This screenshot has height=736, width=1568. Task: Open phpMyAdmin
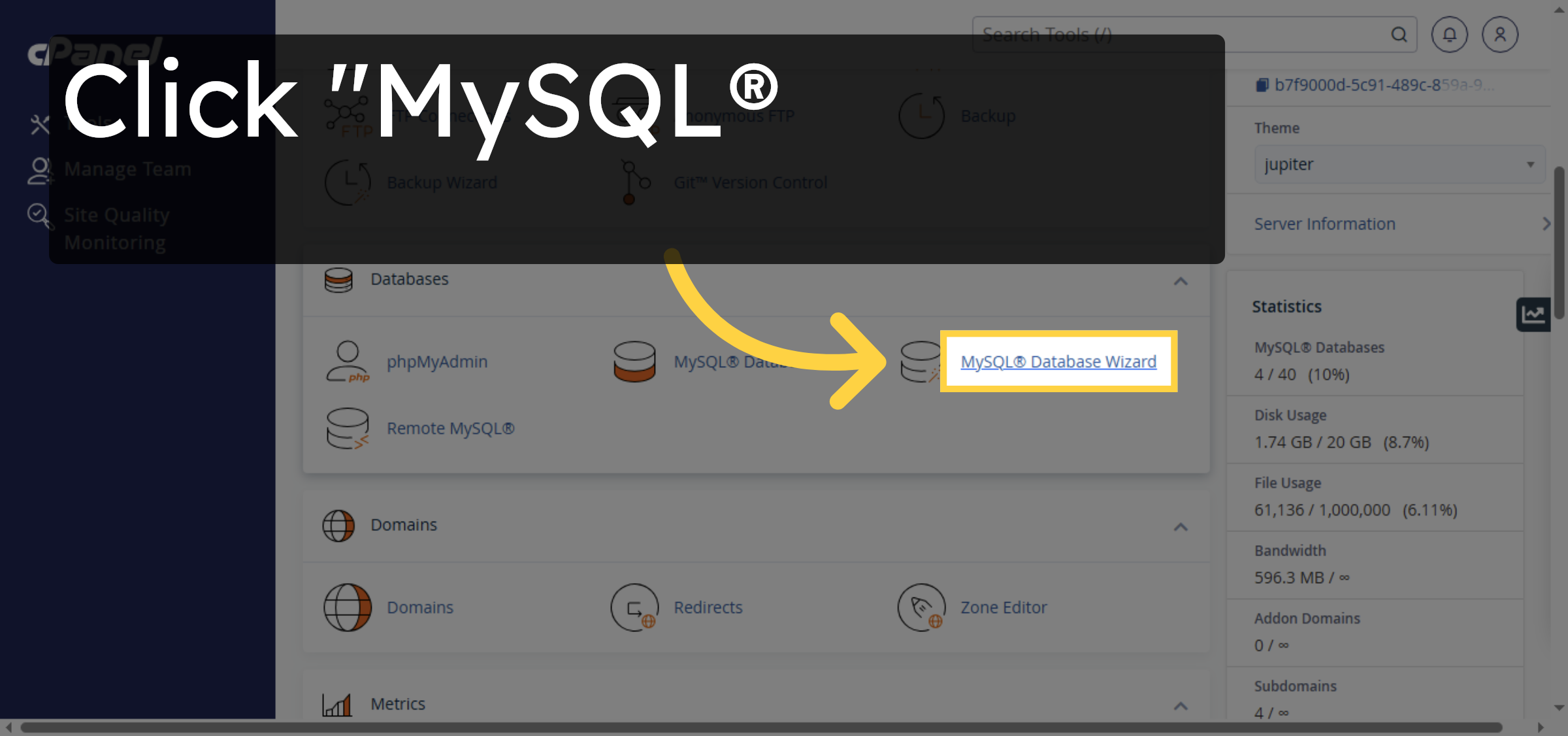tap(436, 361)
